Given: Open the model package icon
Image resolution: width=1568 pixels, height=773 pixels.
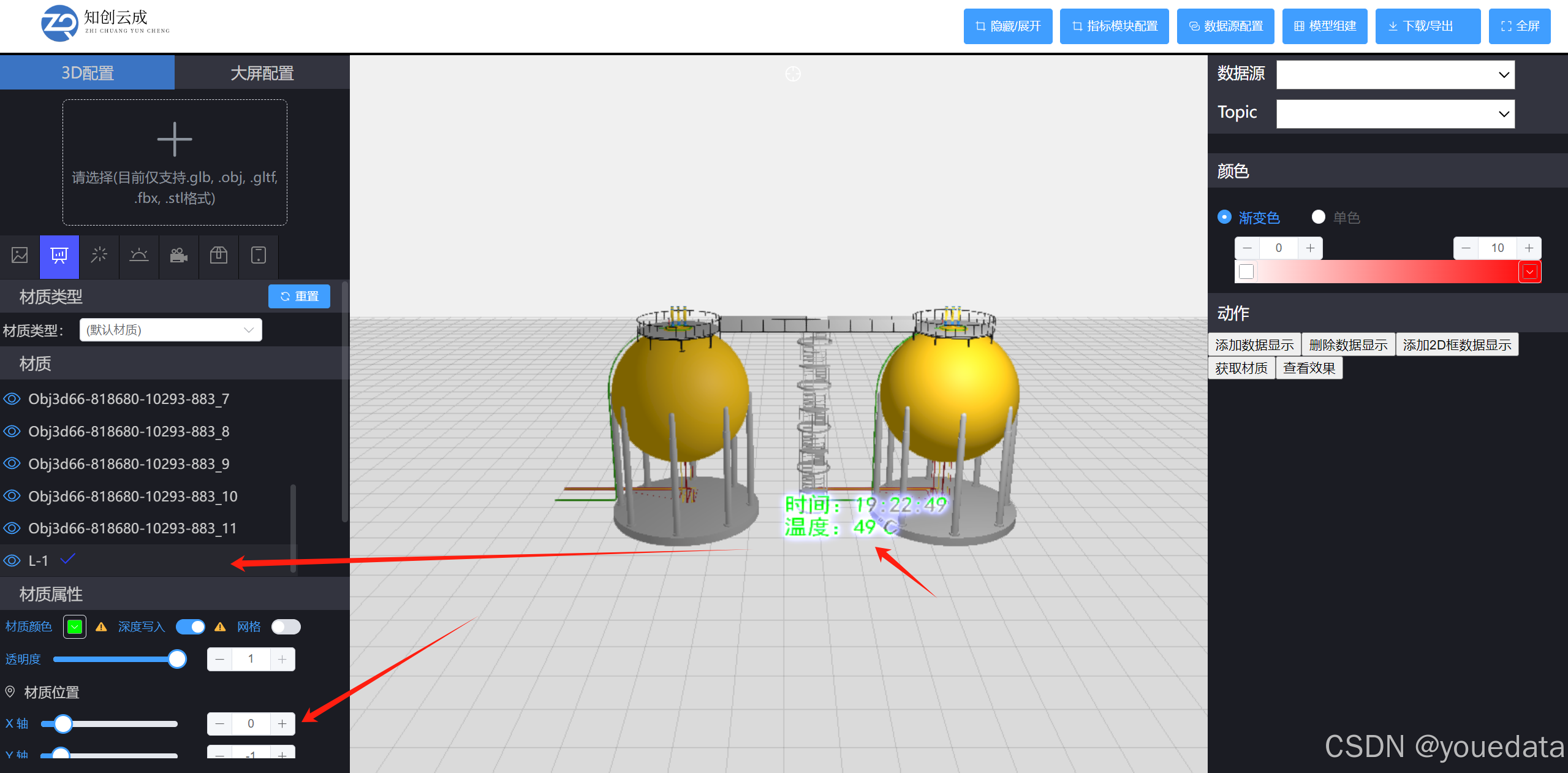Looking at the screenshot, I should [218, 257].
